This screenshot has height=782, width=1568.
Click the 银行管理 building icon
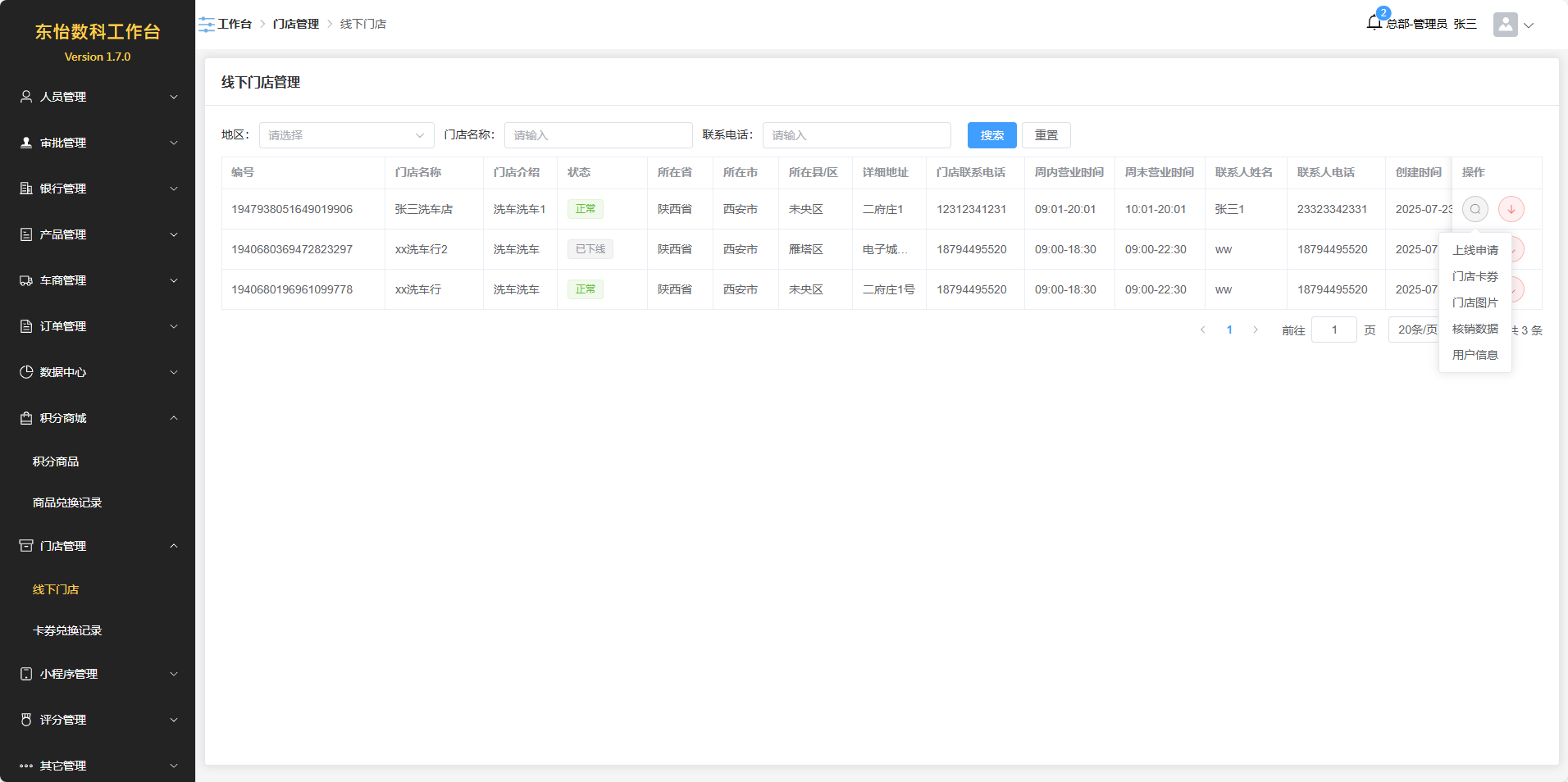26,189
